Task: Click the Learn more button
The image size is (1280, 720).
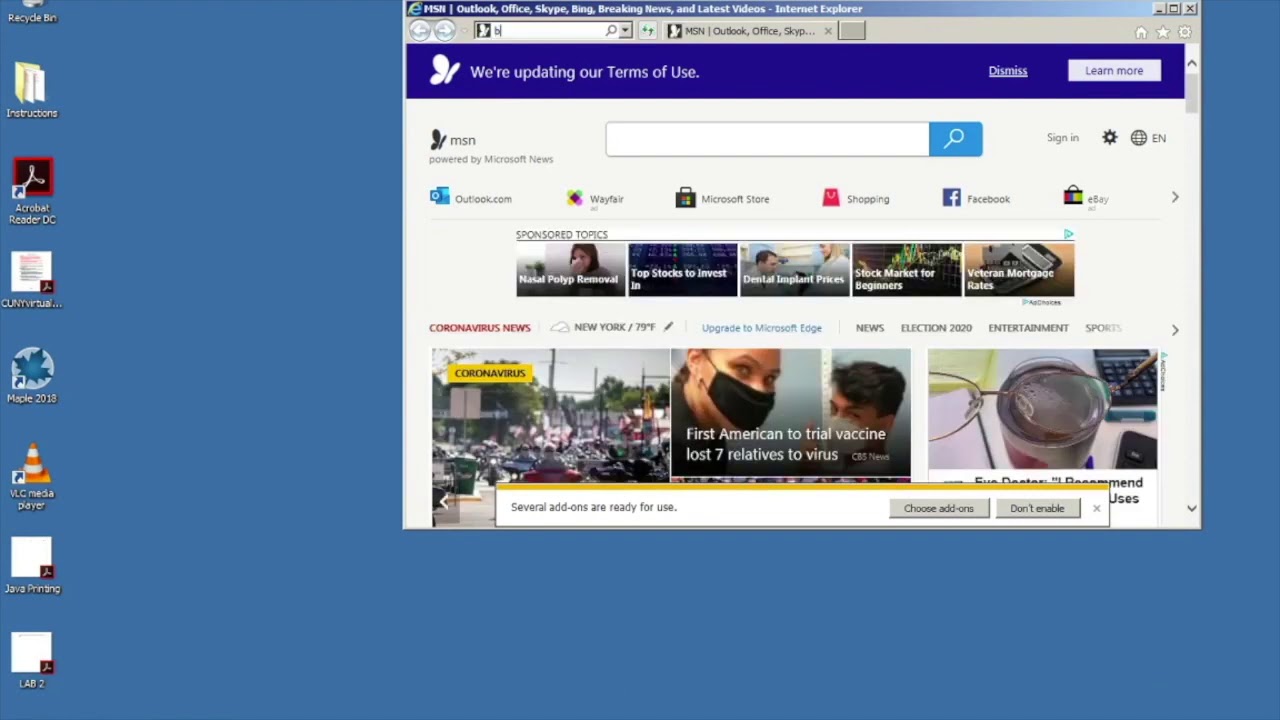Action: (1114, 71)
